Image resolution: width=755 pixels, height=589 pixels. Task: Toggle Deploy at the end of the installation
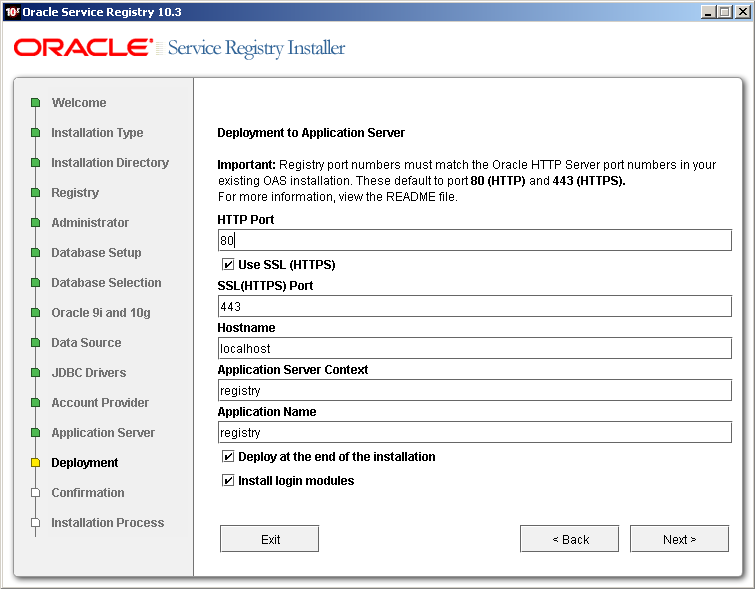click(228, 457)
